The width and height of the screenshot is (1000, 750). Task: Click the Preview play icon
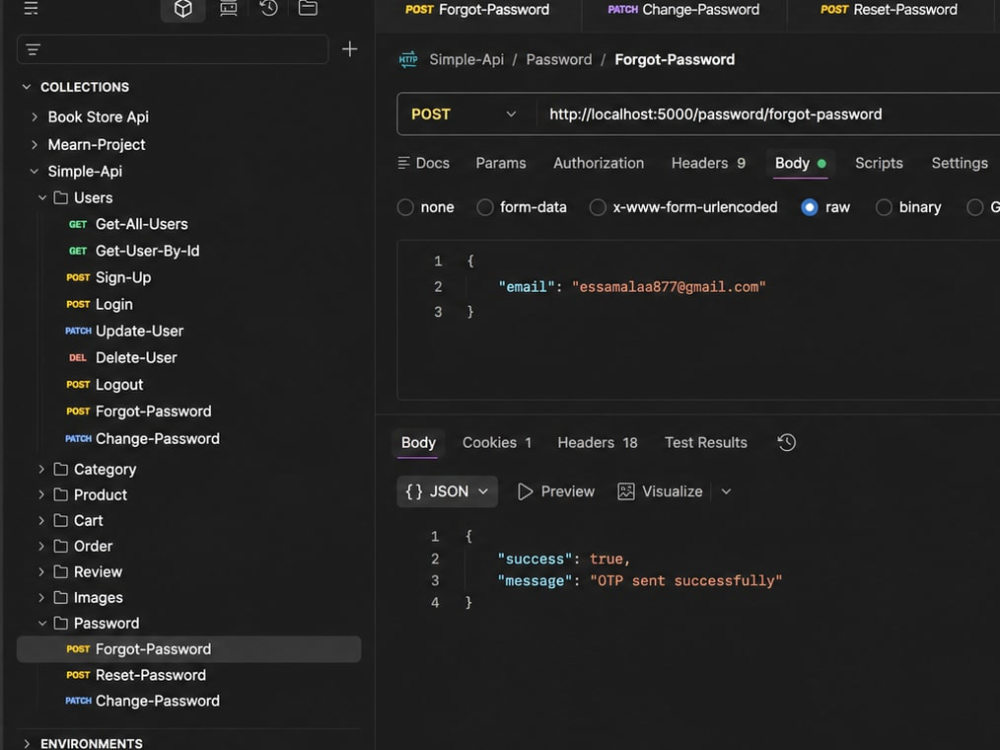click(525, 492)
